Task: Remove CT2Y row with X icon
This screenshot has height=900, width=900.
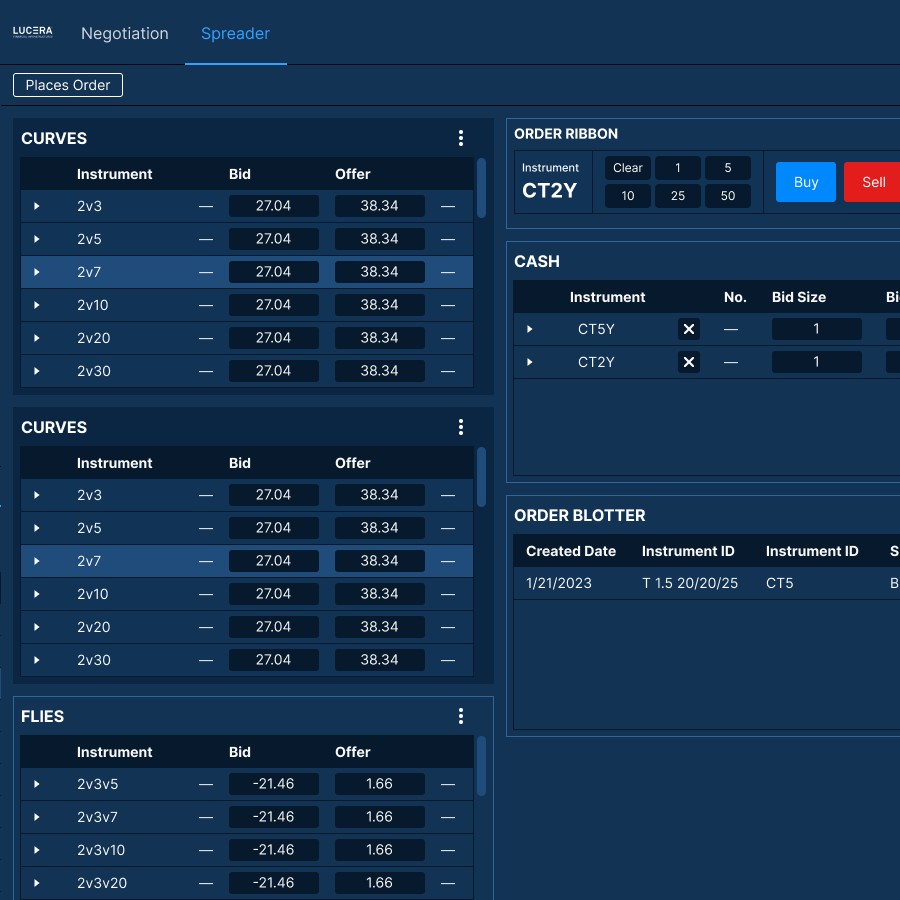Action: (689, 362)
